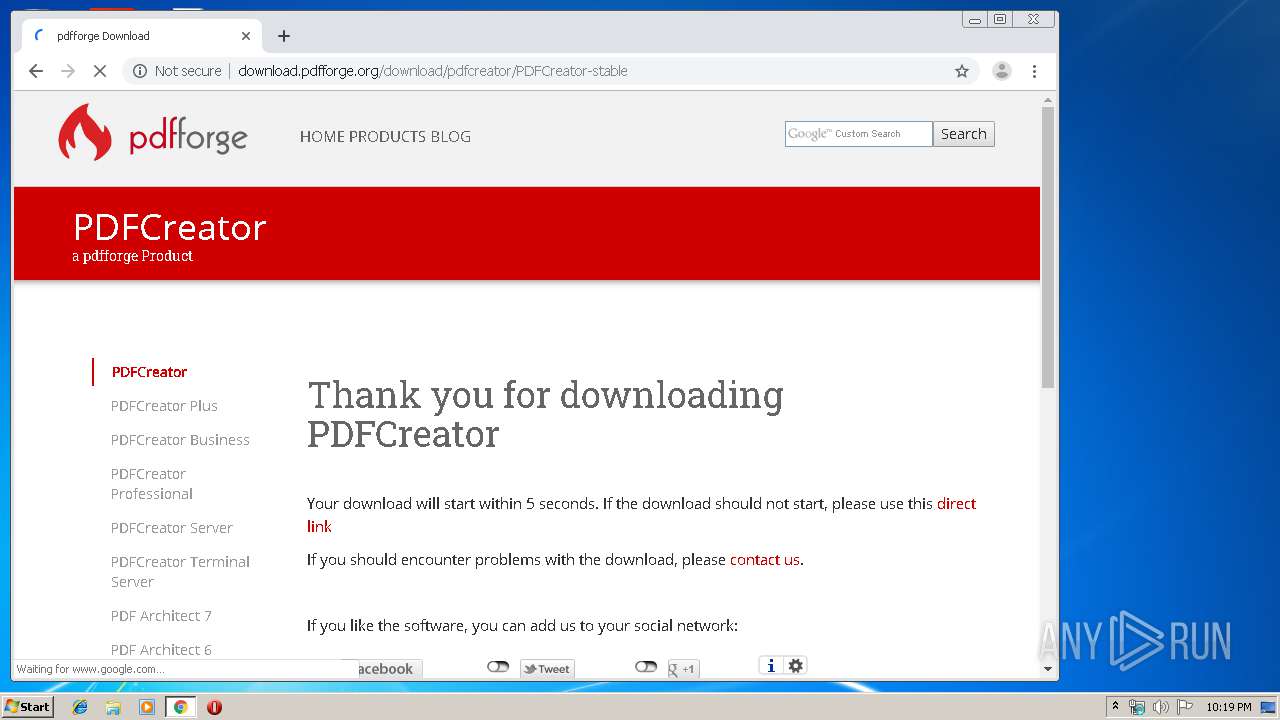This screenshot has width=1280, height=720.
Task: Open the social sharing settings gear
Action: (795, 666)
